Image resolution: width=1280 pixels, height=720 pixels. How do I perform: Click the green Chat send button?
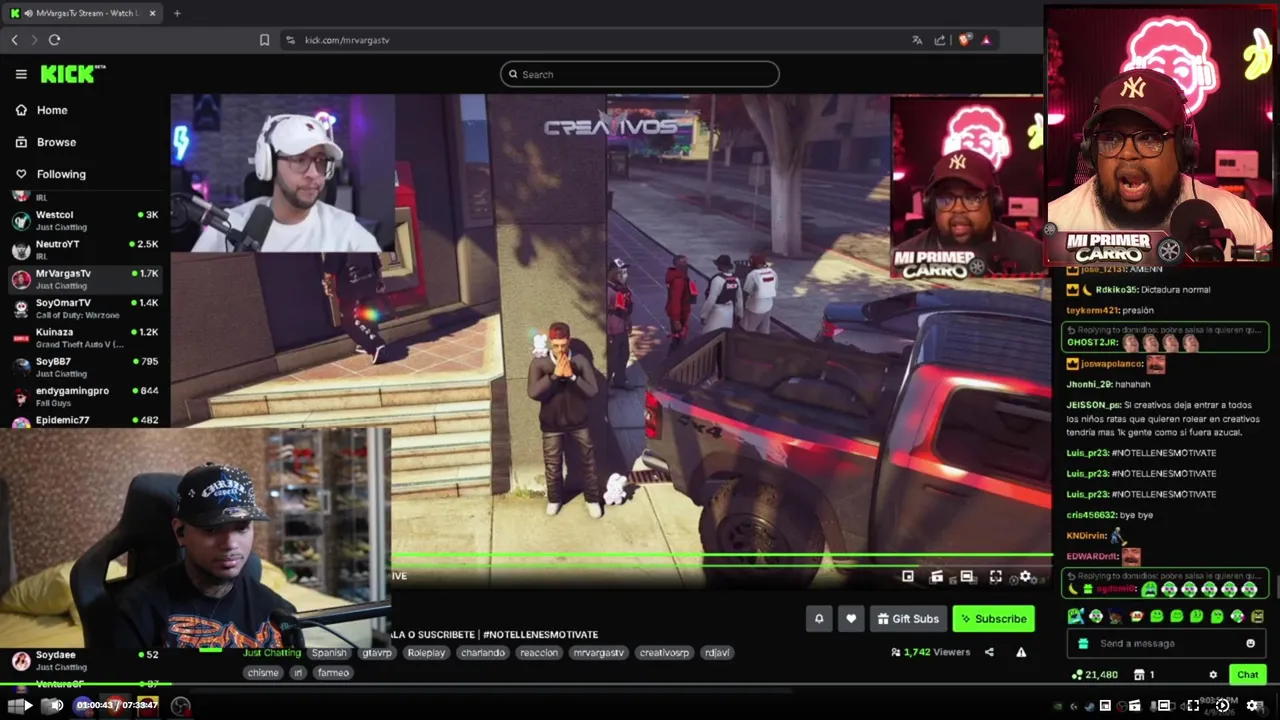[1247, 675]
